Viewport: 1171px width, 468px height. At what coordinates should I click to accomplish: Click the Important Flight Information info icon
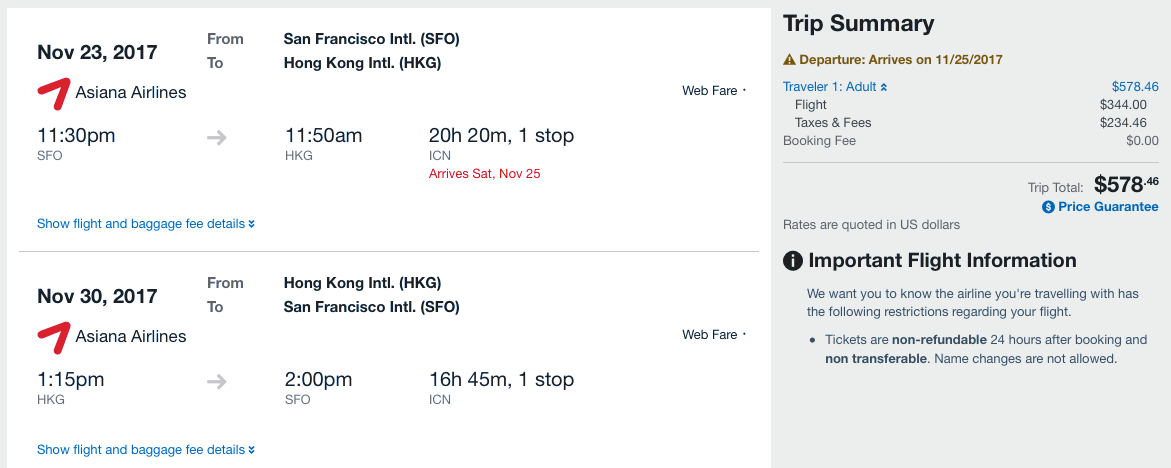[x=793, y=261]
